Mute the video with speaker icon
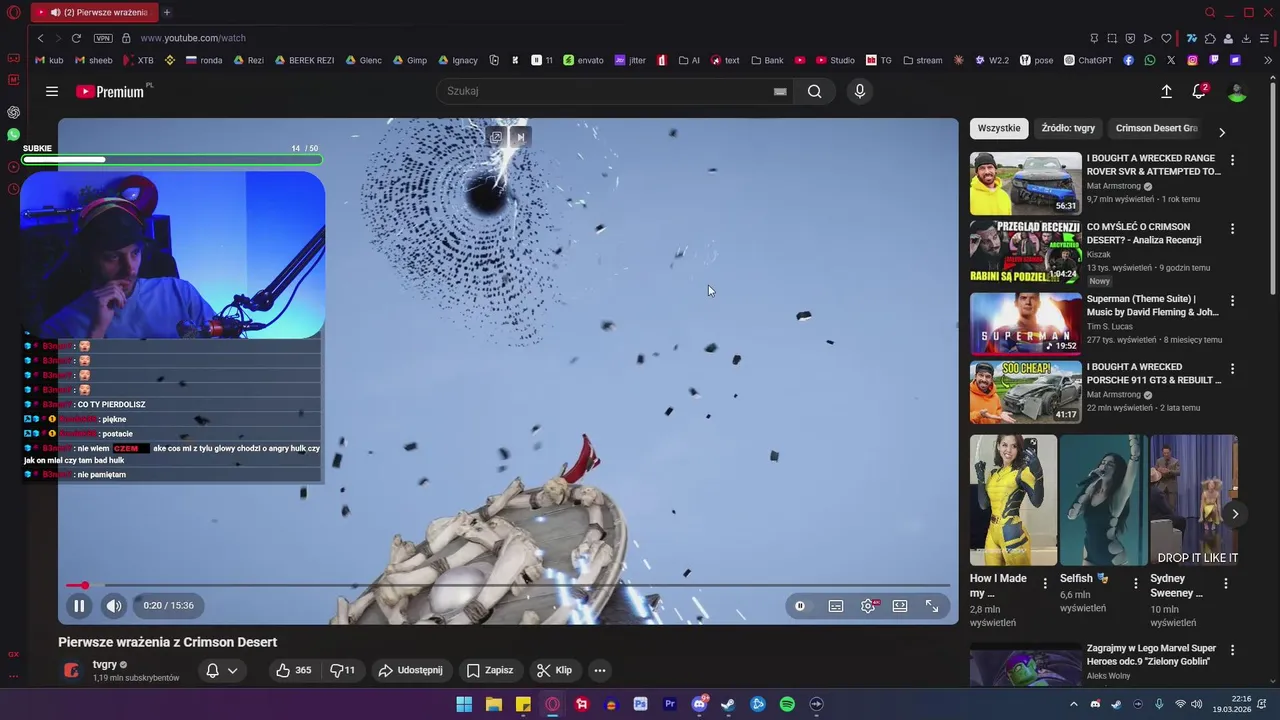Viewport: 1280px width, 720px height. (114, 605)
